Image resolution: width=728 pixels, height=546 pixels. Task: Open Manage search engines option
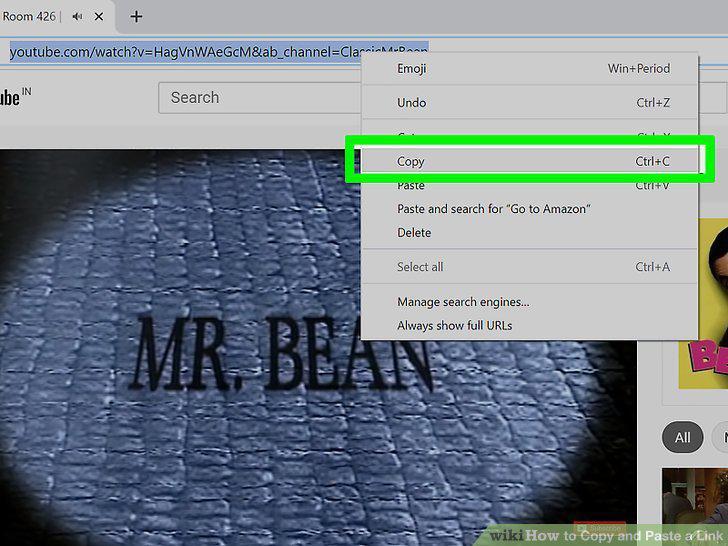click(530, 302)
